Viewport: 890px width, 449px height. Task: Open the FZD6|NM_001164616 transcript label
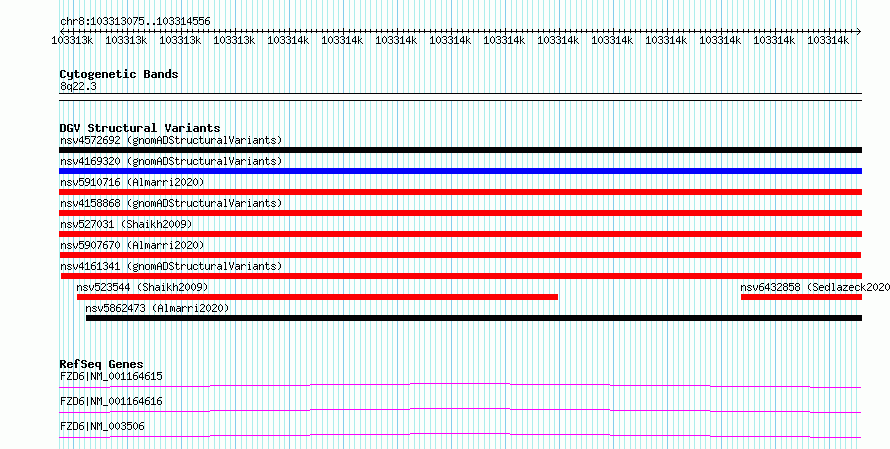[111, 401]
